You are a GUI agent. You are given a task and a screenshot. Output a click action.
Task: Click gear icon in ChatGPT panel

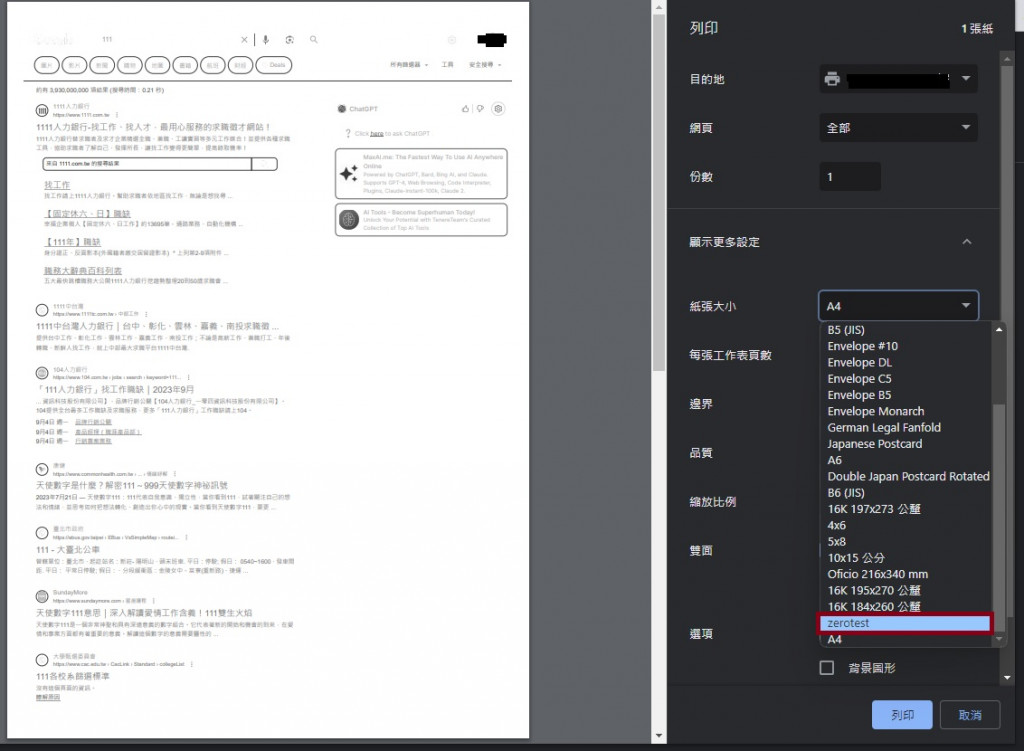pos(498,109)
